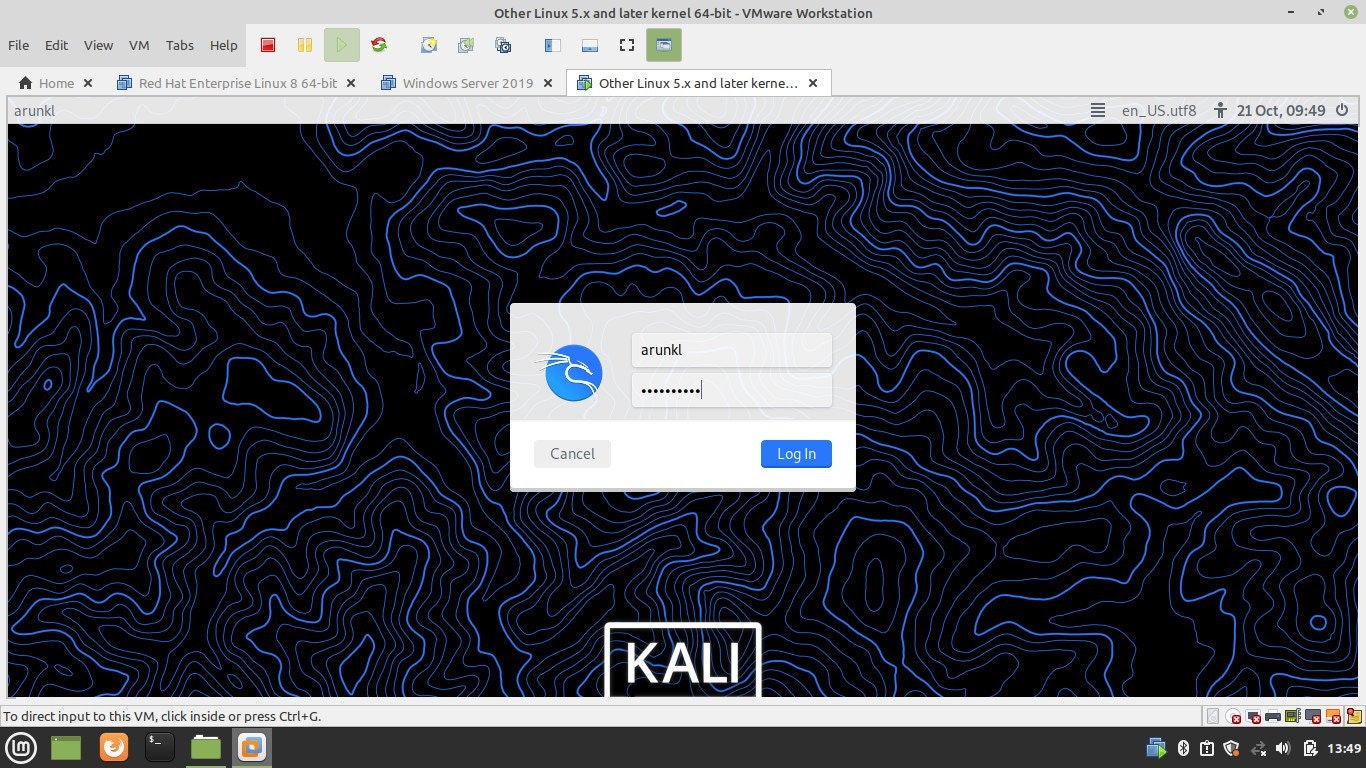Take a snapshot using the clock snapshot icon
The image size is (1366, 768).
coord(429,45)
